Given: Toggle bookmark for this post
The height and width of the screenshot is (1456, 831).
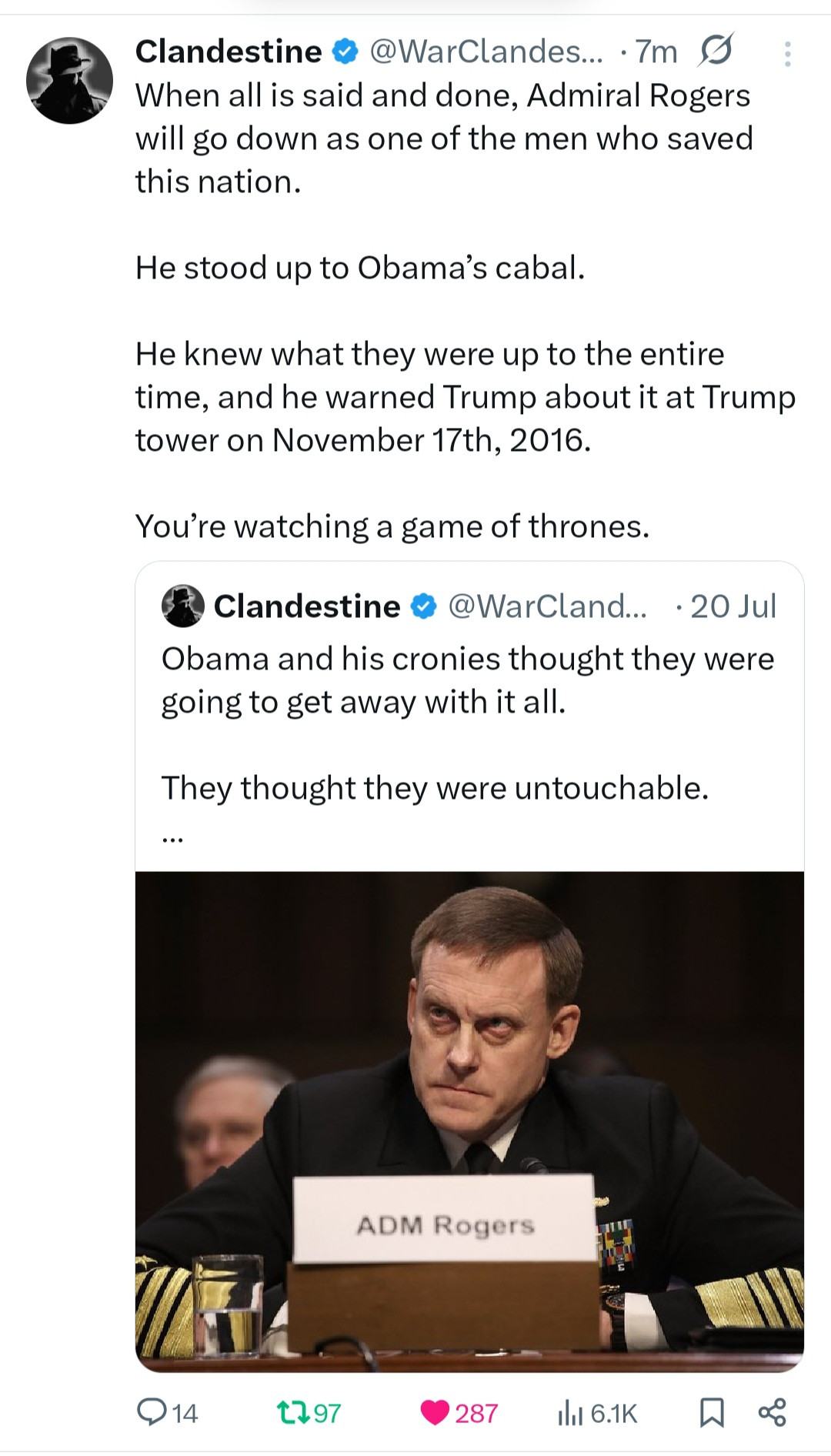Looking at the screenshot, I should [x=711, y=1412].
